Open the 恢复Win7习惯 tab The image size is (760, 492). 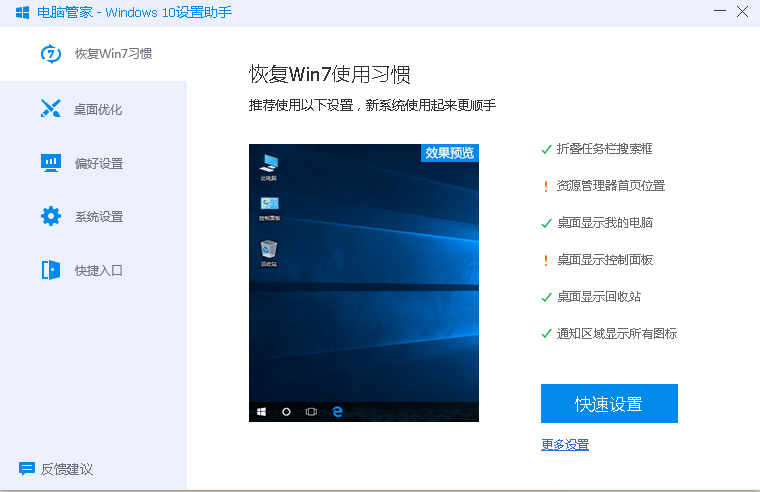(x=94, y=54)
